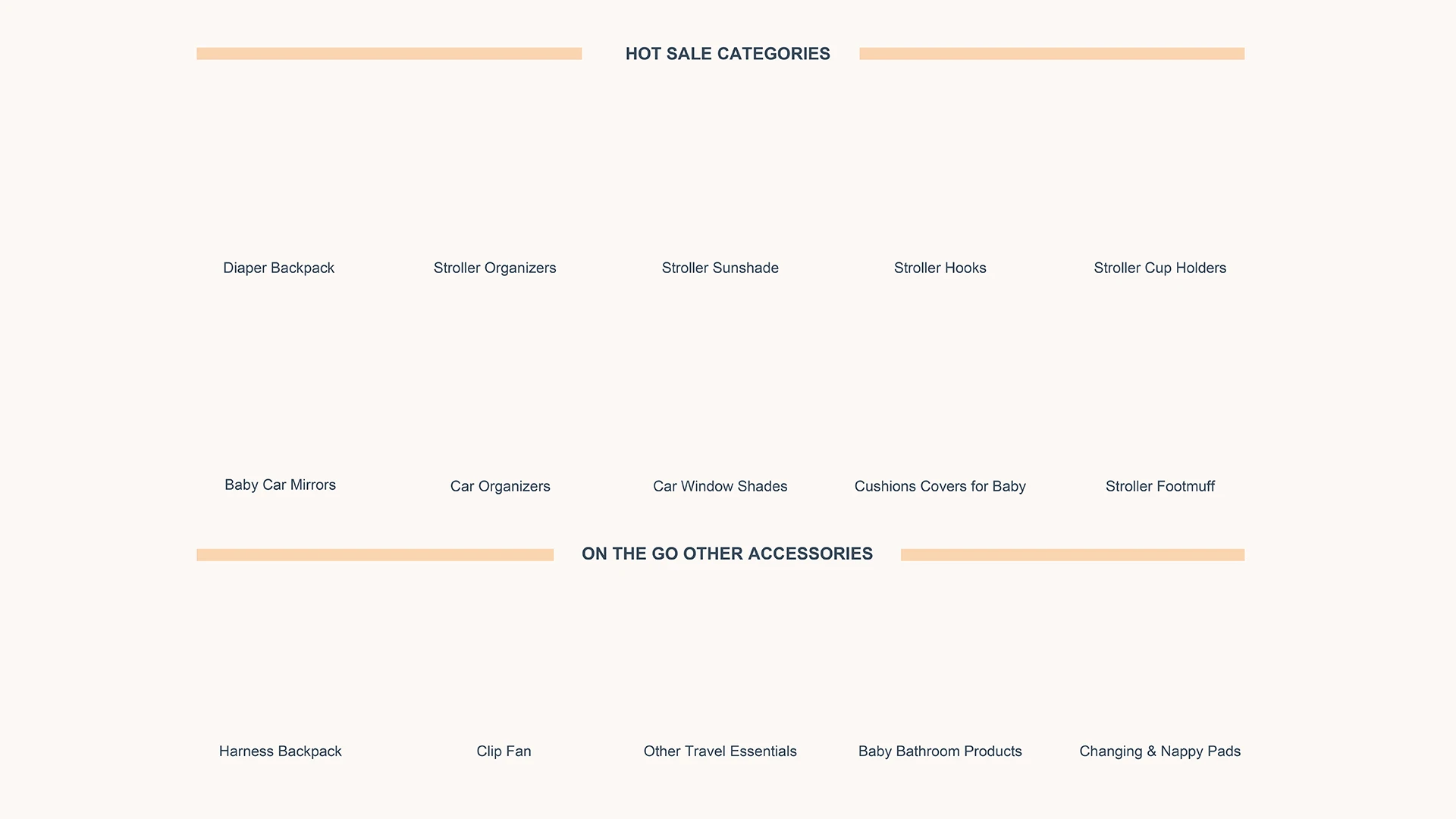
Task: Open the Harness Backpack accessories link
Action: (x=280, y=751)
